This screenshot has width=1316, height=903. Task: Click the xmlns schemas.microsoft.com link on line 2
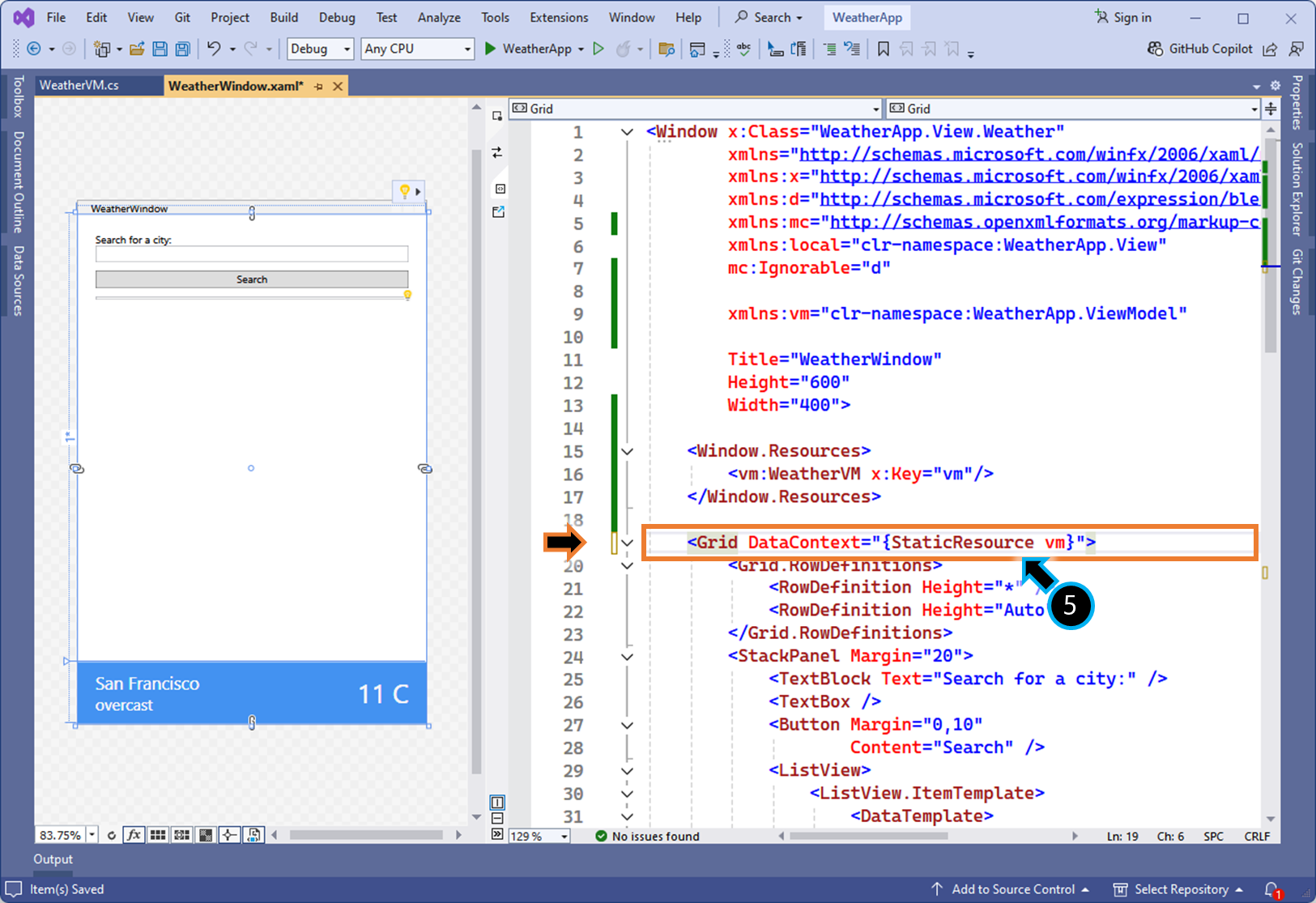[1029, 154]
